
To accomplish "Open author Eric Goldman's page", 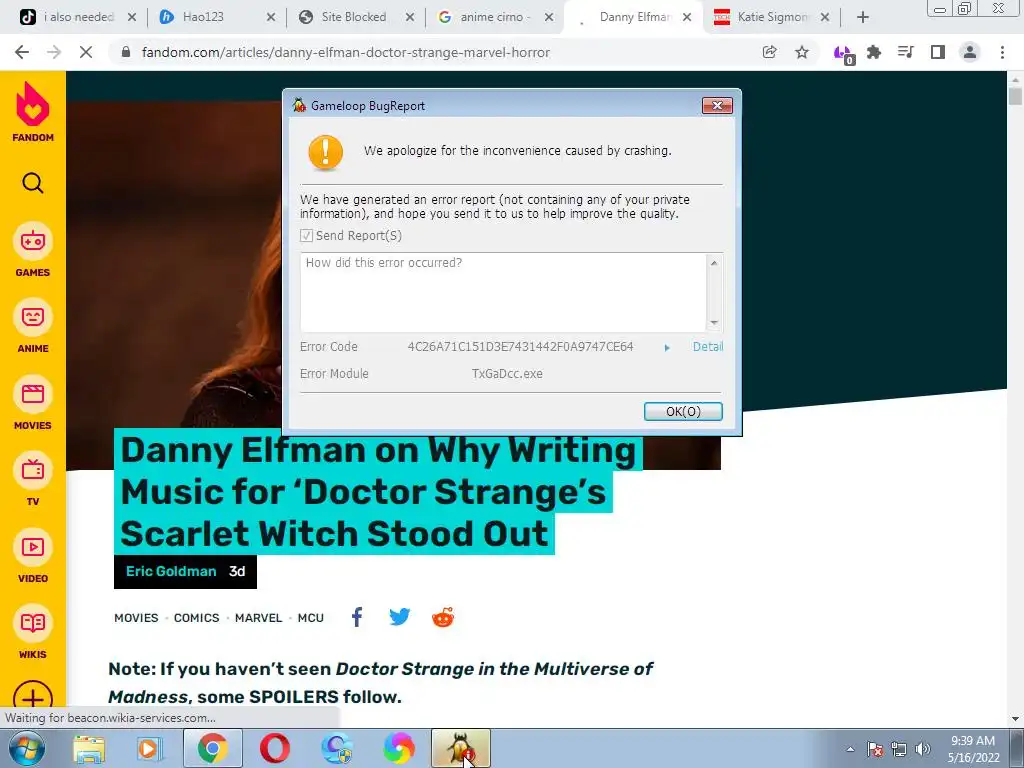I will pyautogui.click(x=171, y=571).
